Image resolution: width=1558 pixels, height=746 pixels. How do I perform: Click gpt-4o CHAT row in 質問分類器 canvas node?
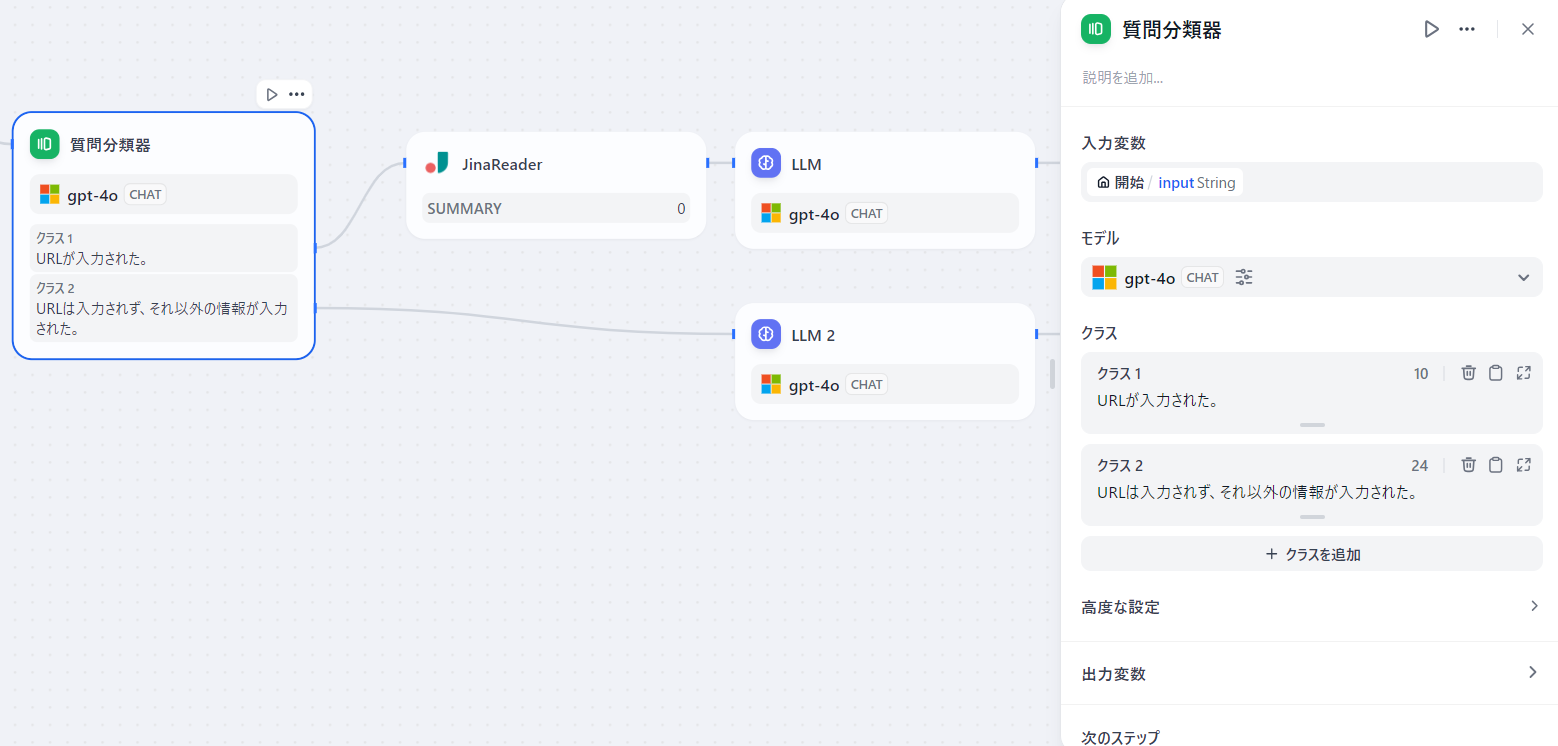click(164, 194)
